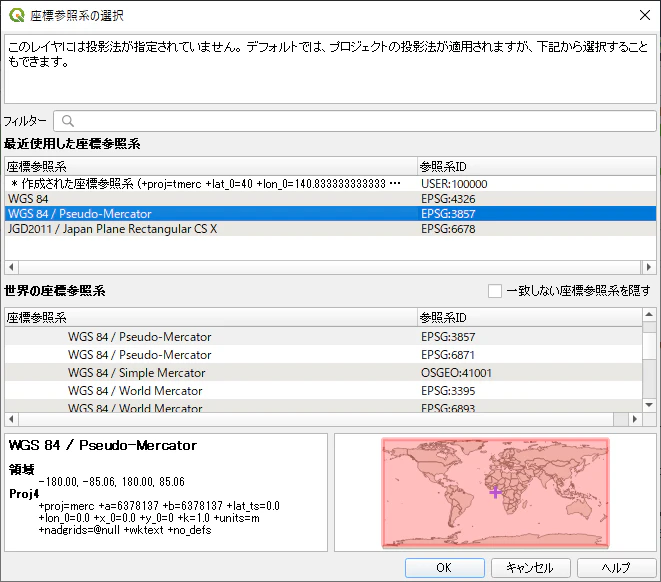Viewport: 661px width, 582px height.
Task: Click the OSGEO:41001 ID cell
Action: (456, 373)
